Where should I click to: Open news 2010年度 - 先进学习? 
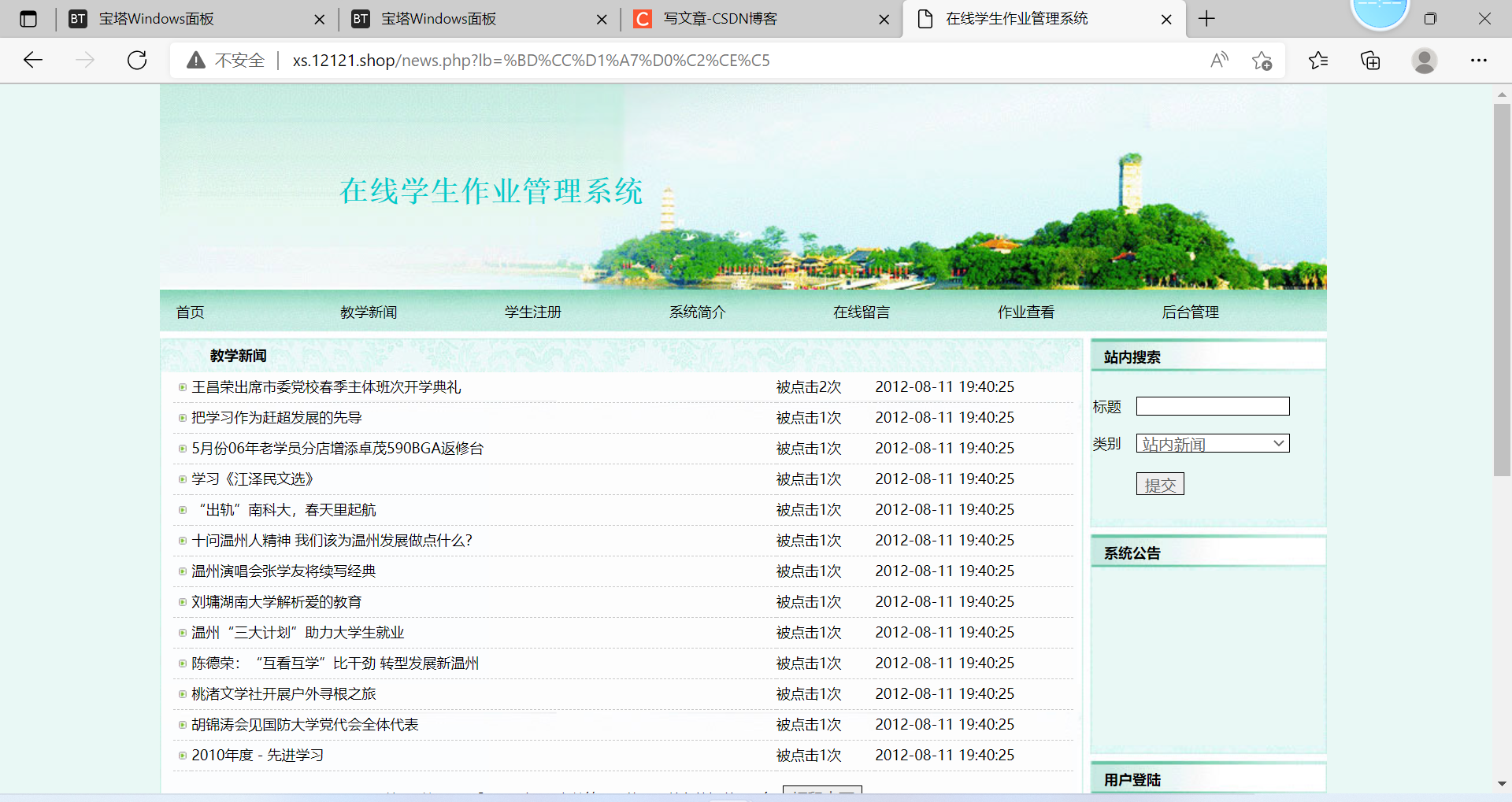click(258, 756)
